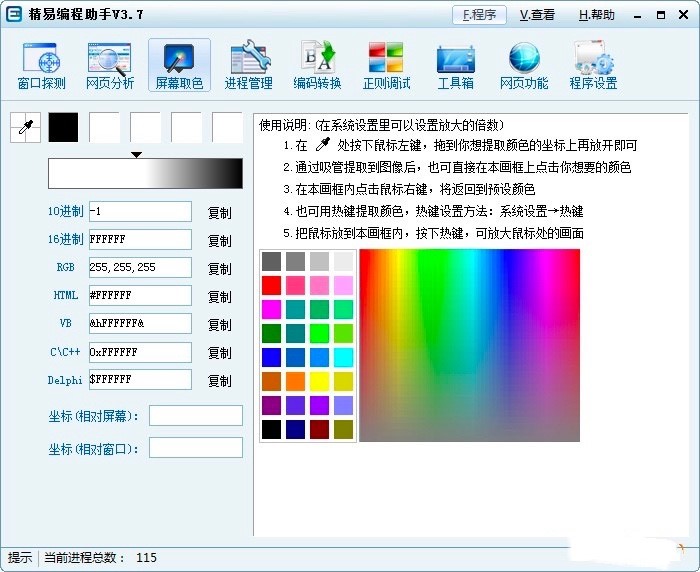This screenshot has width=700, height=572.
Task: Select the dark red palette swatch
Action: 319,430
